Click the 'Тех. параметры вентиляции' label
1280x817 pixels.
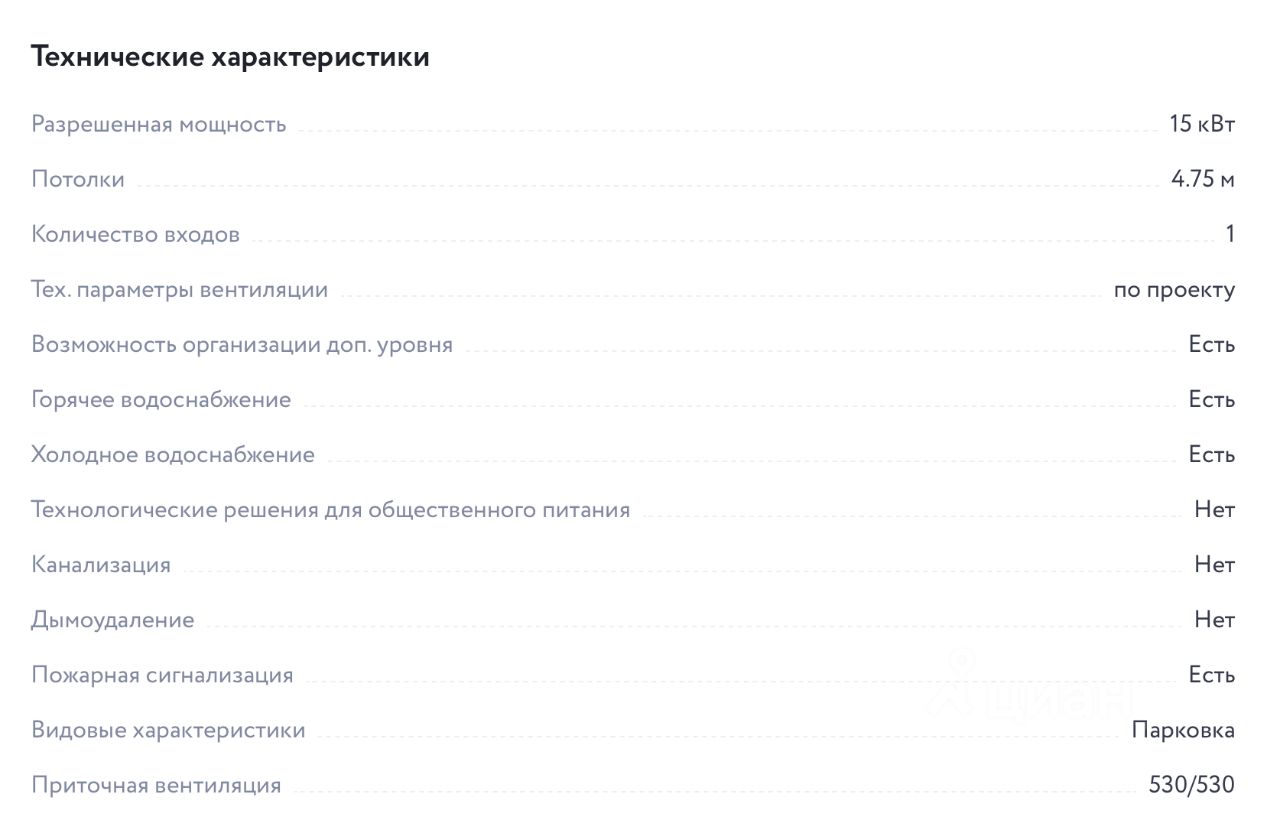coord(180,290)
